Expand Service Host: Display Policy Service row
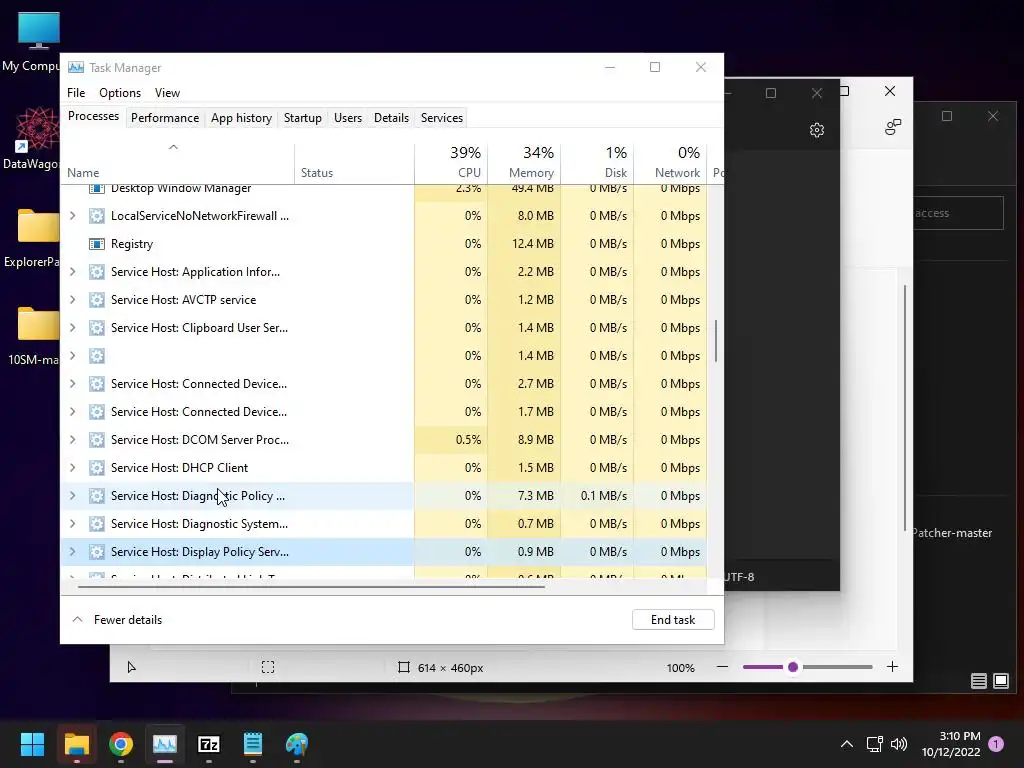This screenshot has width=1024, height=768. coord(72,552)
